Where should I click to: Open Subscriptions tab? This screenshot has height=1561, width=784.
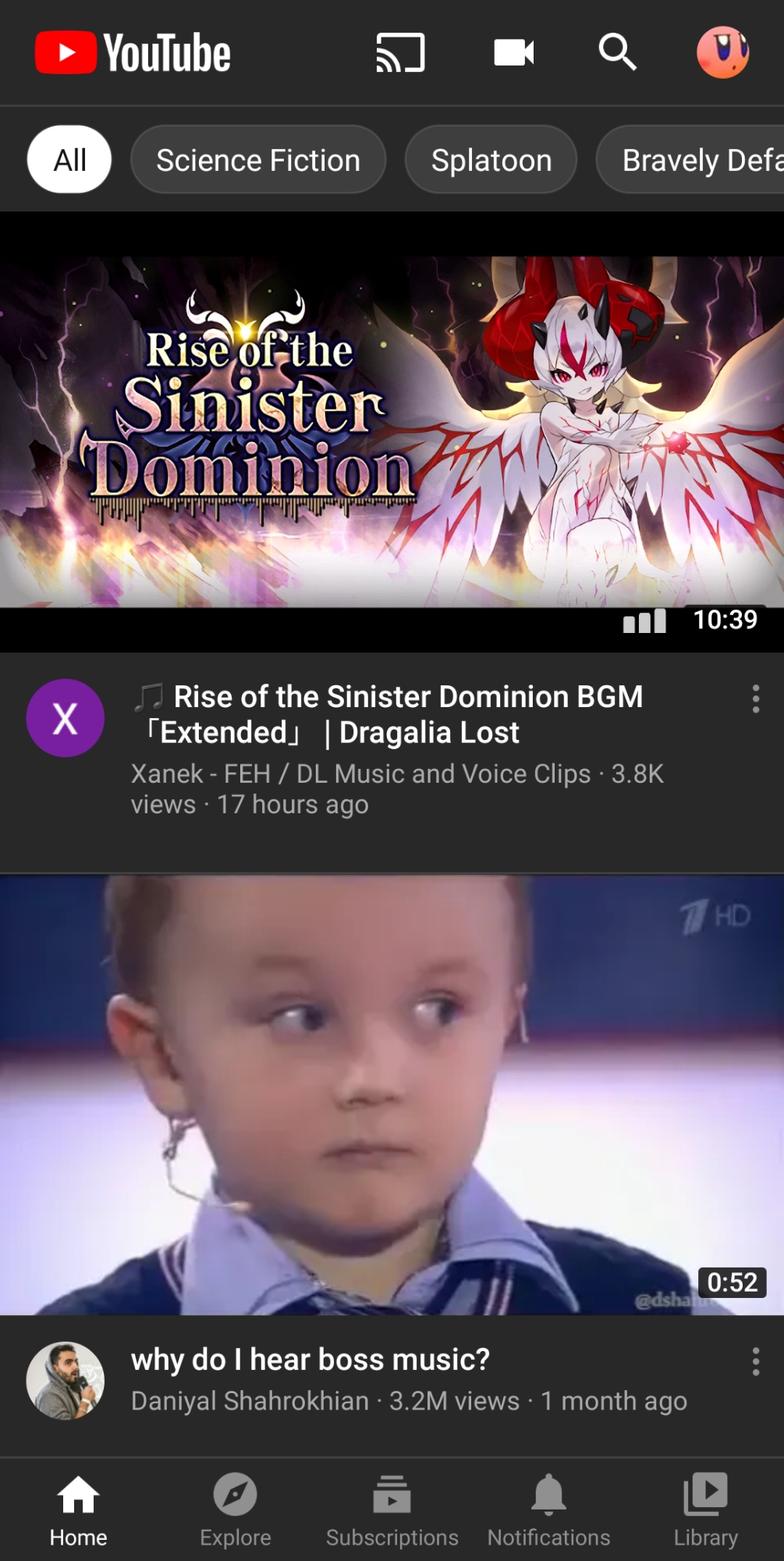[392, 1510]
